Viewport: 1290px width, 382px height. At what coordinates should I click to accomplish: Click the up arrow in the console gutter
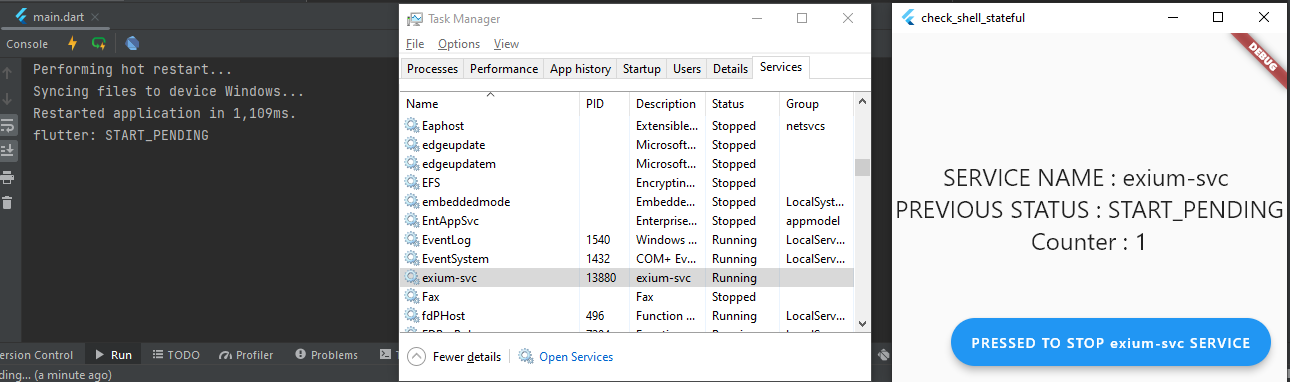pos(7,73)
